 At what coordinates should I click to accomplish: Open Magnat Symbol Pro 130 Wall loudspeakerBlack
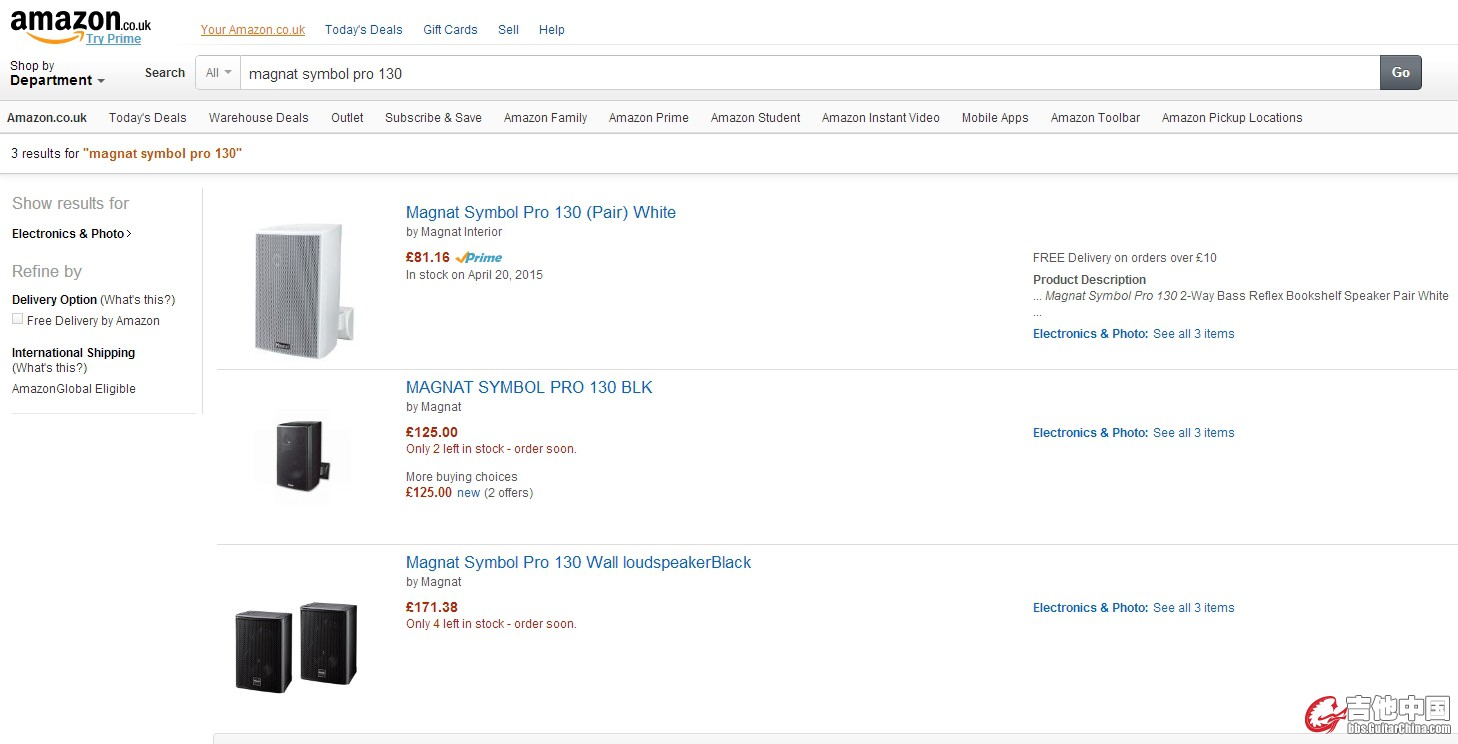pyautogui.click(x=578, y=562)
